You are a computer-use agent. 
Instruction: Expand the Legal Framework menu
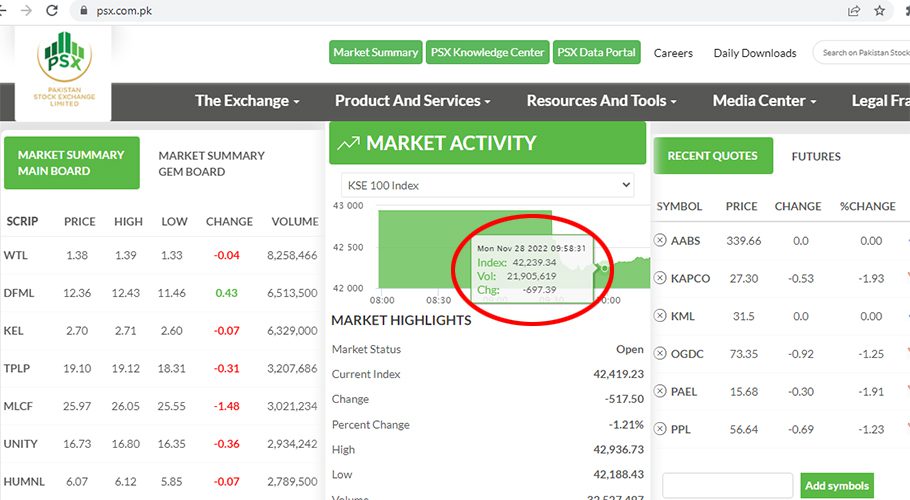pos(880,101)
